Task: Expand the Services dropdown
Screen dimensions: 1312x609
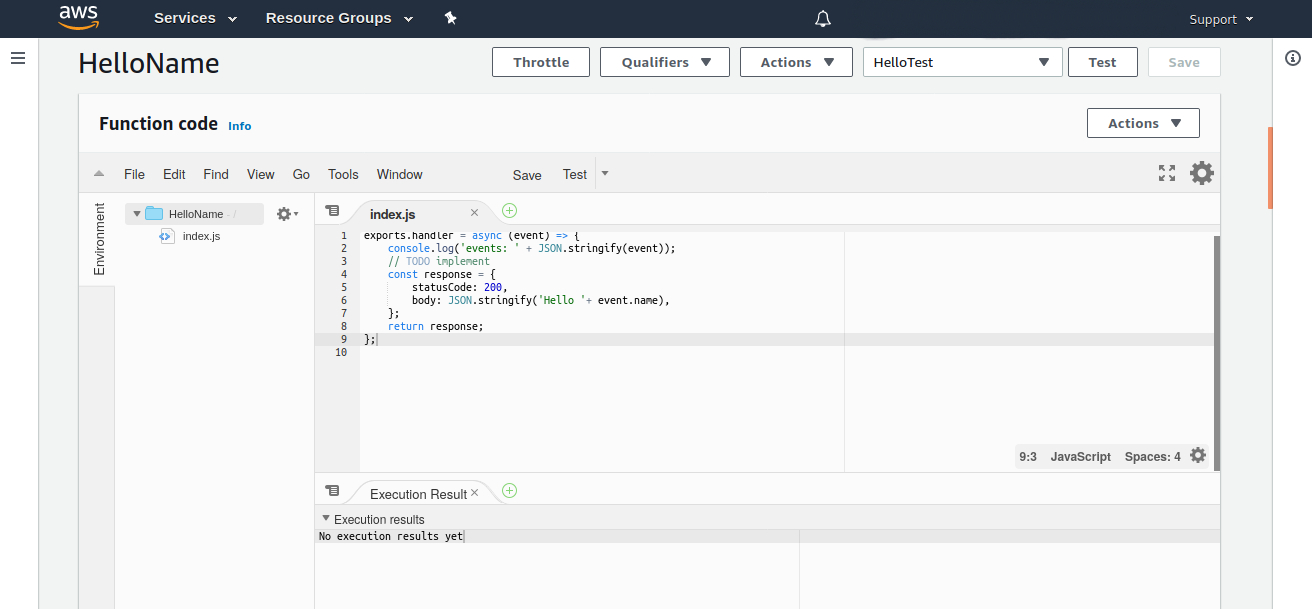Action: click(x=196, y=18)
